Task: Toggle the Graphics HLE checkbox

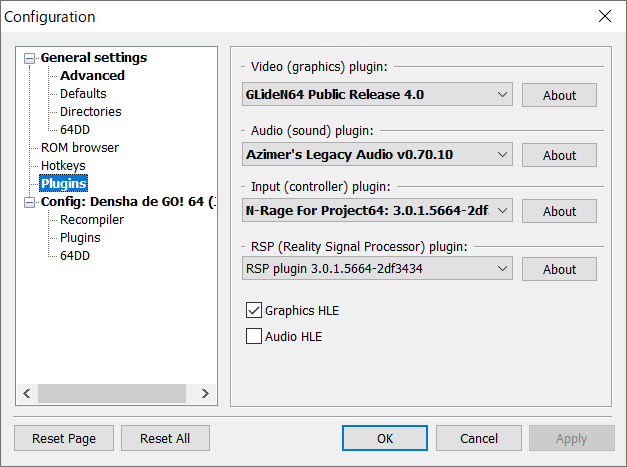Action: pos(254,311)
